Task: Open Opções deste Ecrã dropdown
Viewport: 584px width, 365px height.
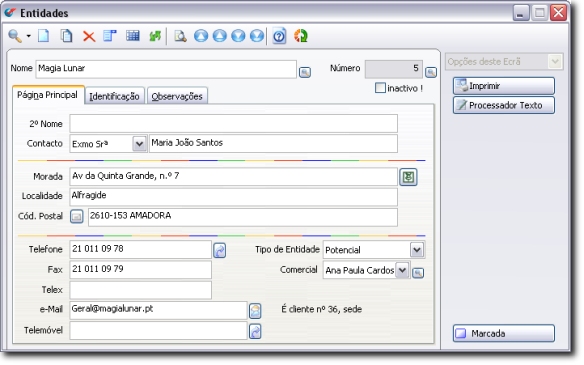Action: (x=555, y=61)
